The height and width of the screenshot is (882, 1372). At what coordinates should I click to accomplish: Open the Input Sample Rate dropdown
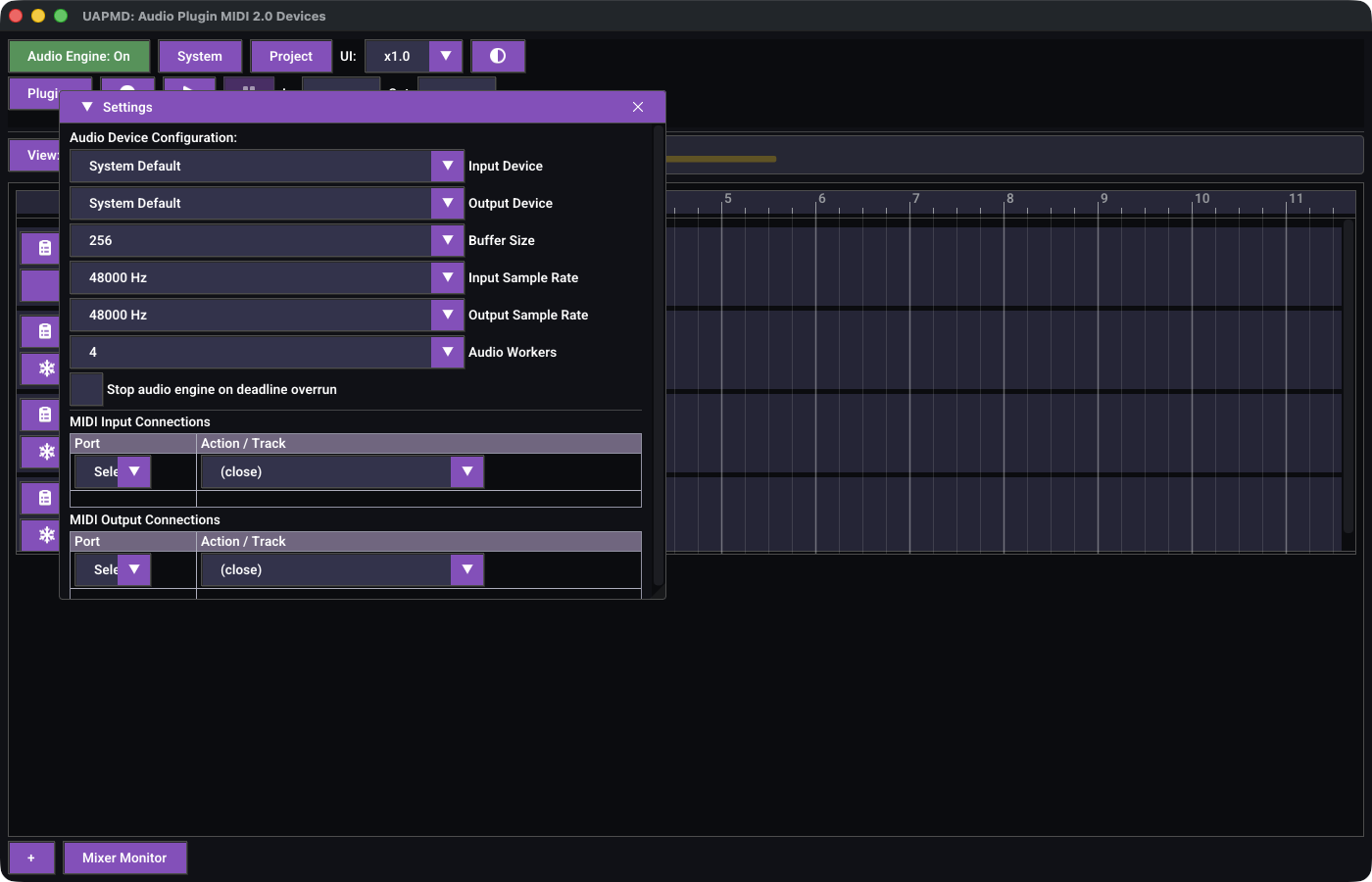pos(267,277)
